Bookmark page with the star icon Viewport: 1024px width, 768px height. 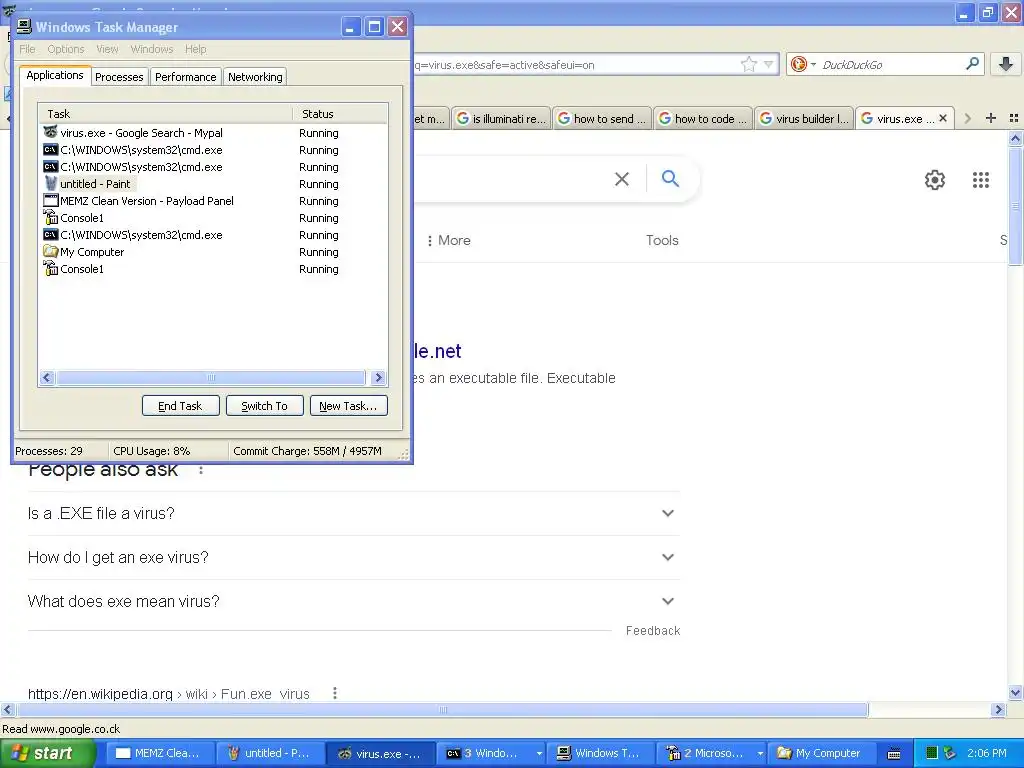pos(748,64)
